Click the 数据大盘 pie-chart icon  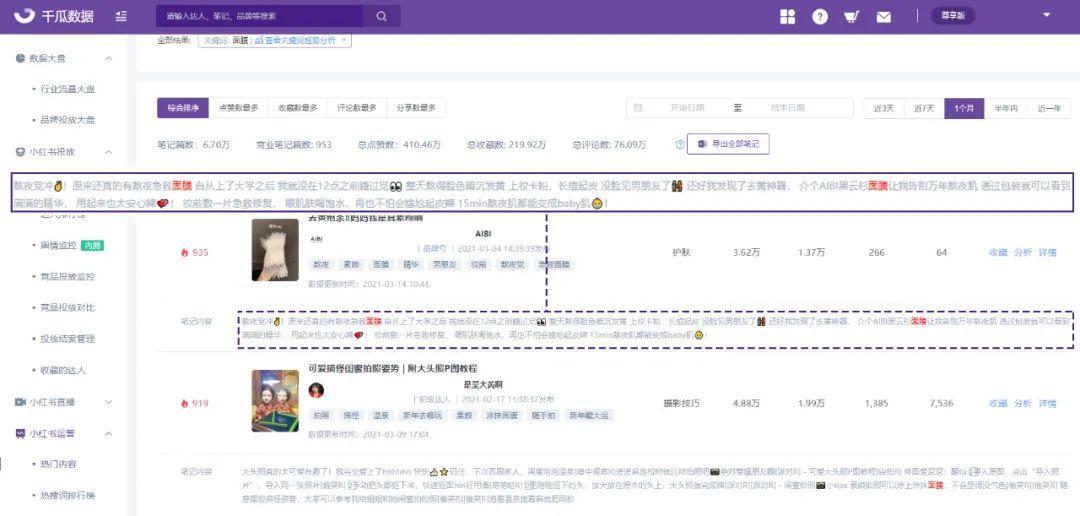tap(21, 59)
